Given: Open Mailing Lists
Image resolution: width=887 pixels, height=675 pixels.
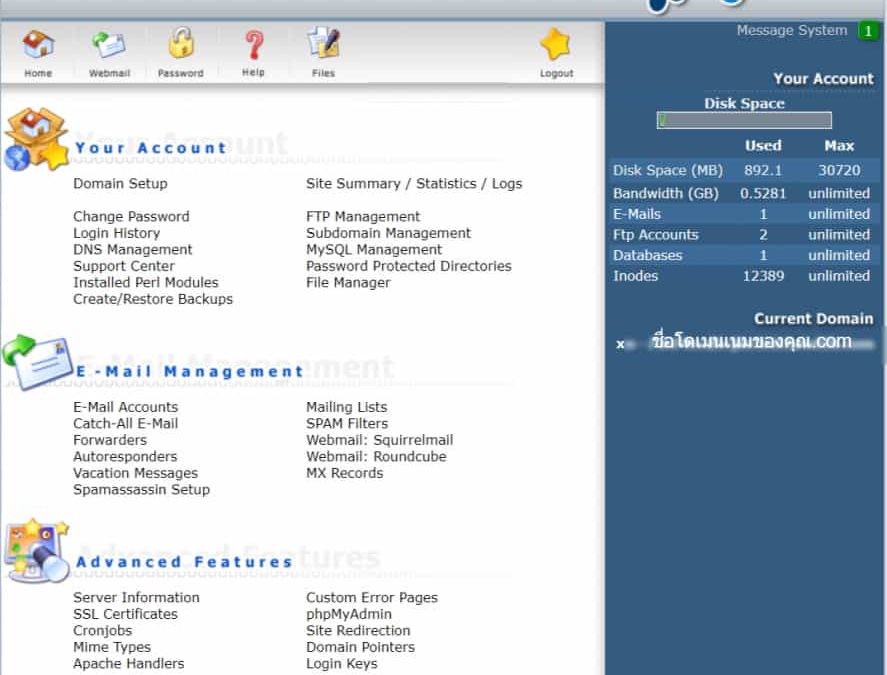Looking at the screenshot, I should pyautogui.click(x=346, y=407).
